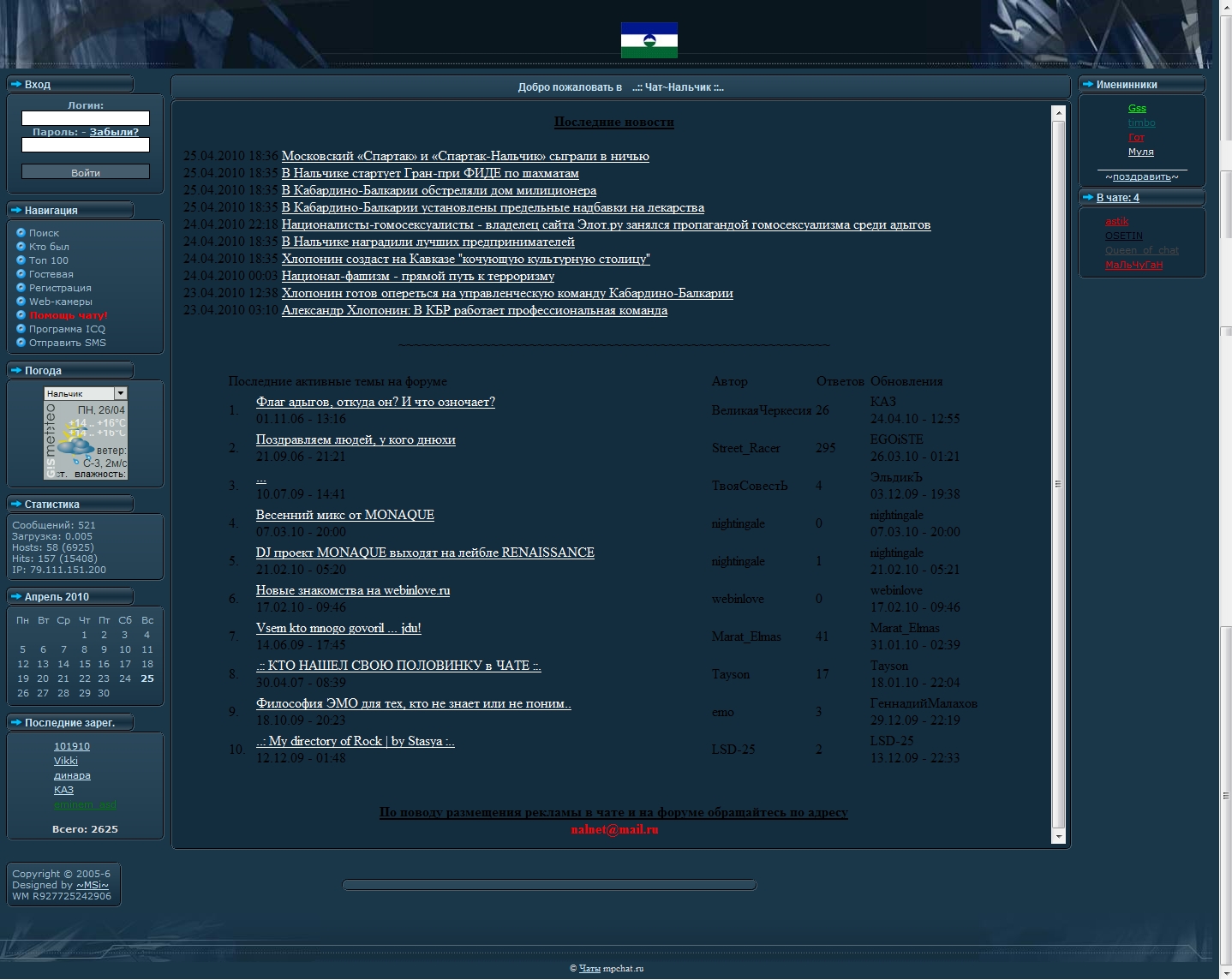Screen dimensions: 1232x980
Task: Open the Нальчик city dropdown
Action: pyautogui.click(x=120, y=393)
